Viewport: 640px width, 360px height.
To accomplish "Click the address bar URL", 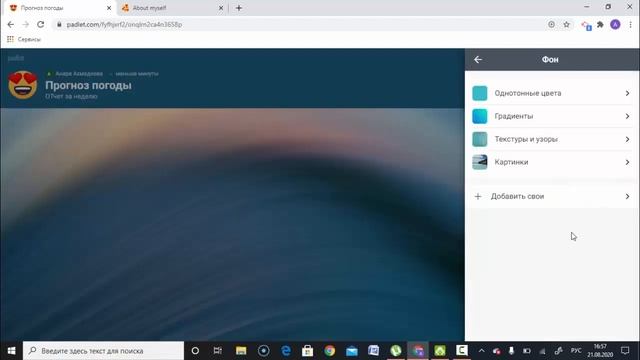I will (124, 24).
